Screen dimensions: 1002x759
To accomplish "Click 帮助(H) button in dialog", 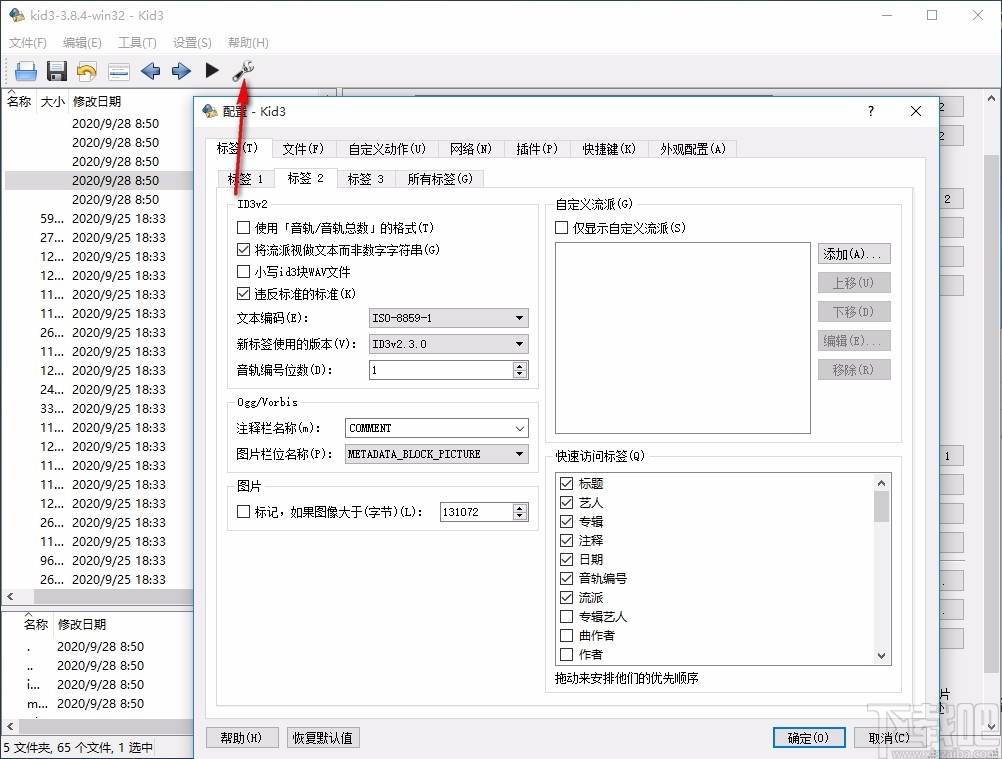I will (242, 738).
